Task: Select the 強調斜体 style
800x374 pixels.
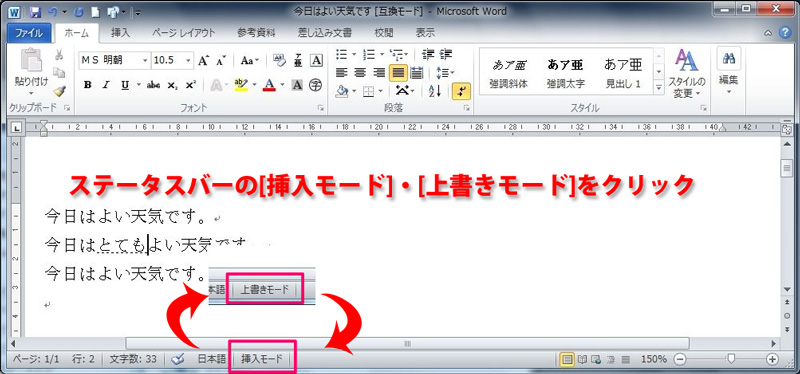Action: 508,72
